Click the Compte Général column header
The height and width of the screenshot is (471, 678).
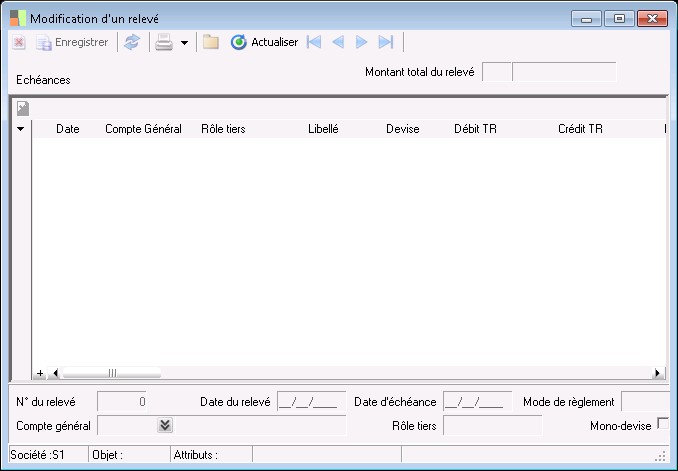[x=143, y=129]
